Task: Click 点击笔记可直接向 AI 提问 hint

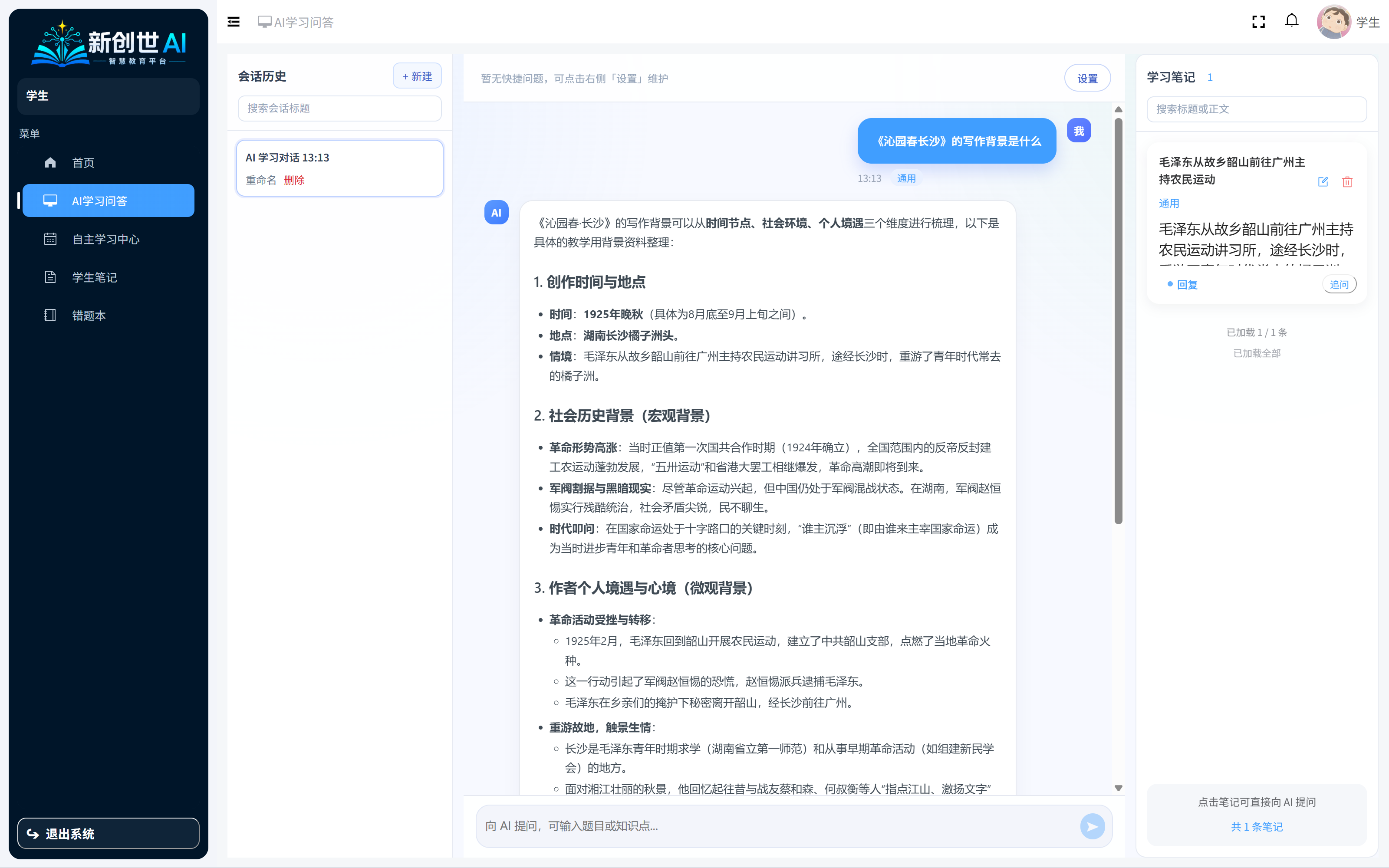Action: click(1257, 802)
